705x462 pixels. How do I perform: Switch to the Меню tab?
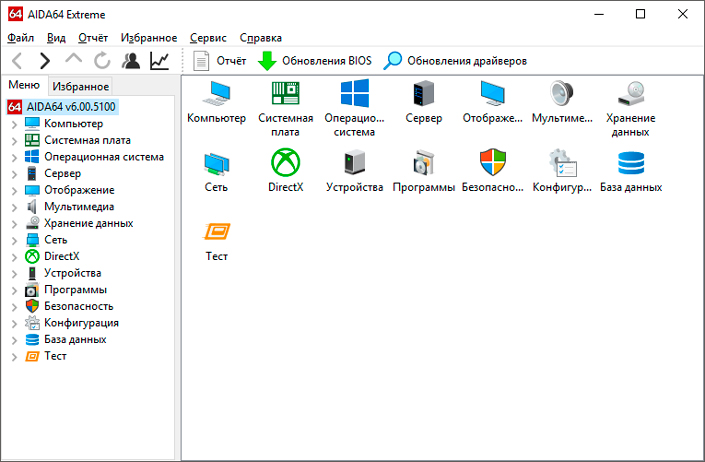[x=24, y=85]
